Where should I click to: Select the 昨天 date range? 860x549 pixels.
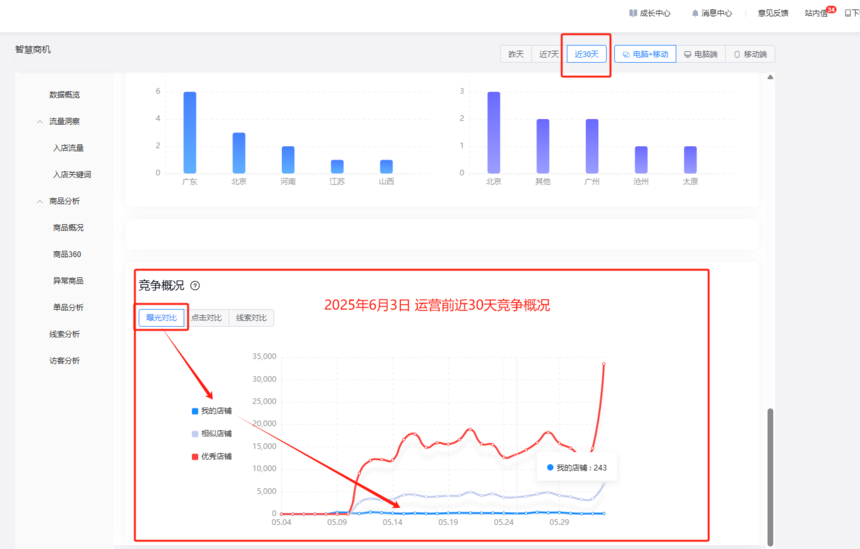[516, 54]
